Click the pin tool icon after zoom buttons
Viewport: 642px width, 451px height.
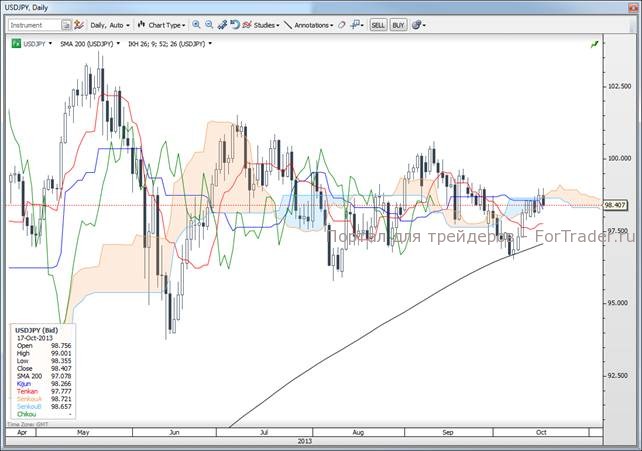(x=222, y=24)
